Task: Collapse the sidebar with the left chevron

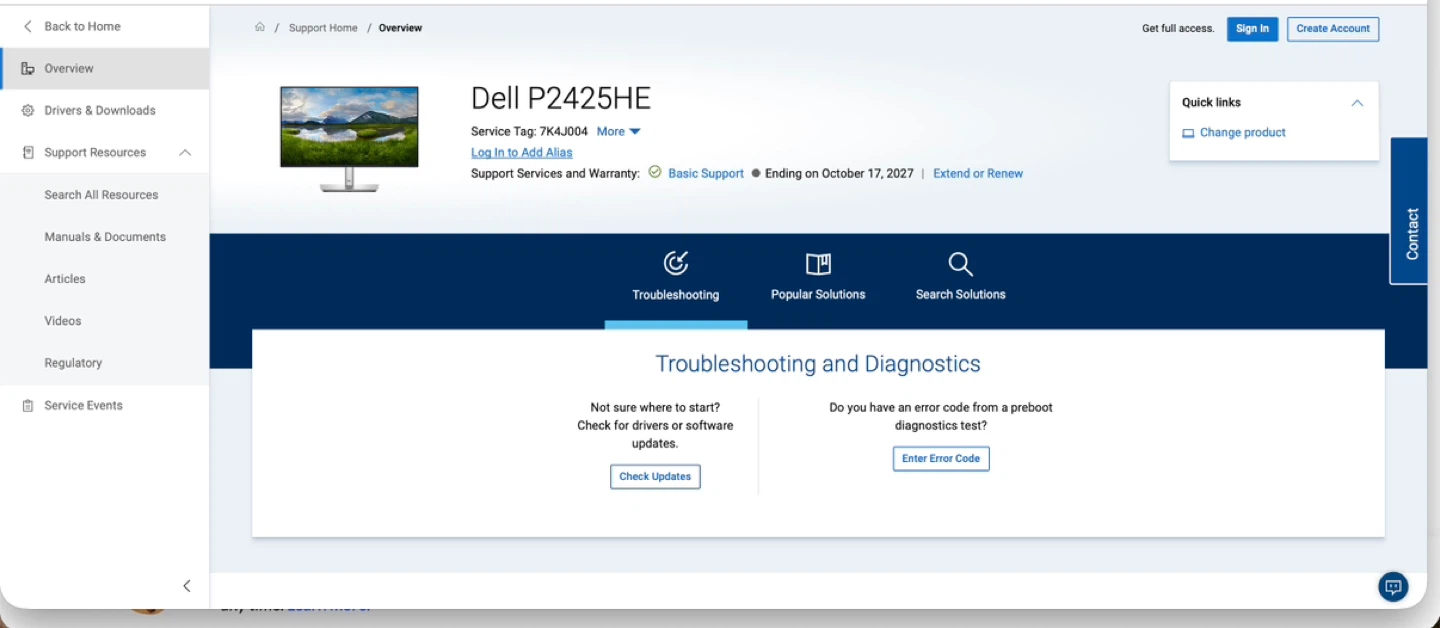Action: [186, 586]
